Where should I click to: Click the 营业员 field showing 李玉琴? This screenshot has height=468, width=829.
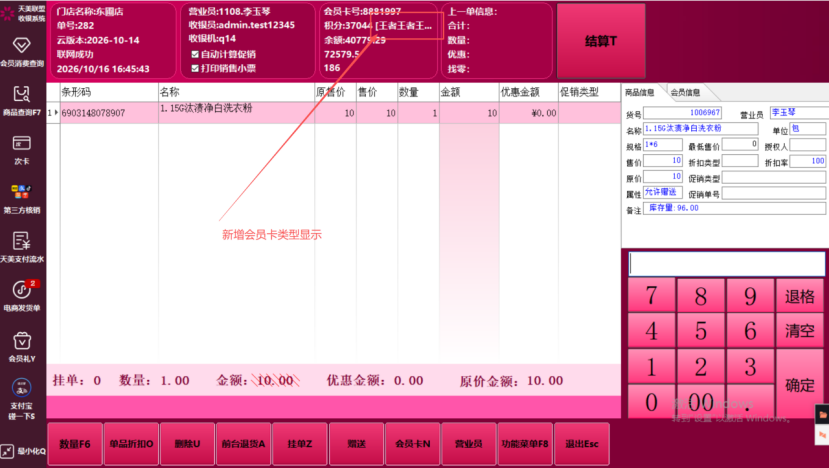coord(799,112)
